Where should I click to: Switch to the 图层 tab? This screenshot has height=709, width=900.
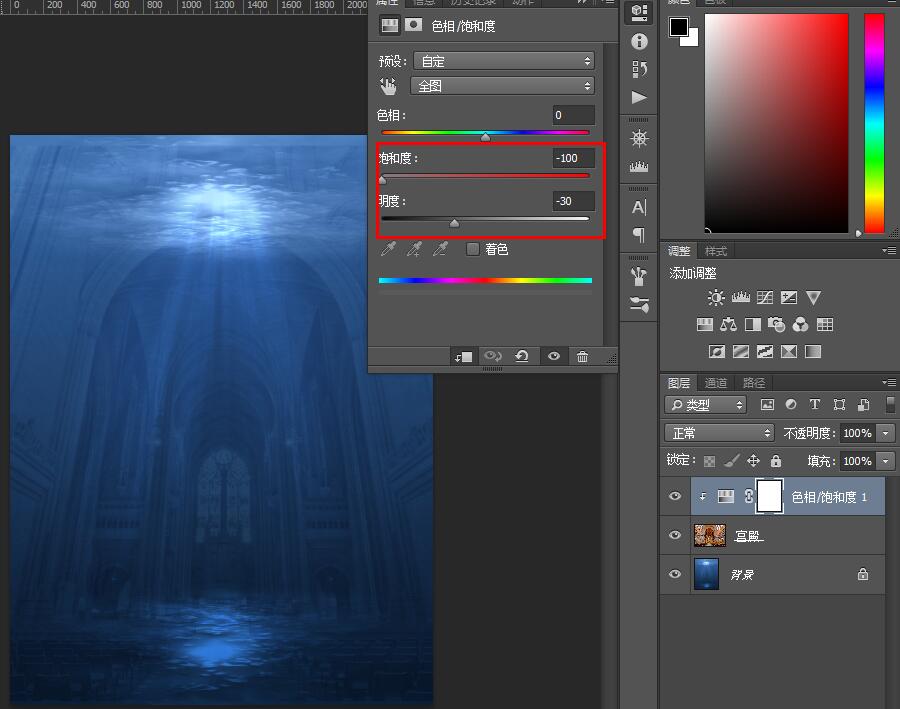[679, 383]
